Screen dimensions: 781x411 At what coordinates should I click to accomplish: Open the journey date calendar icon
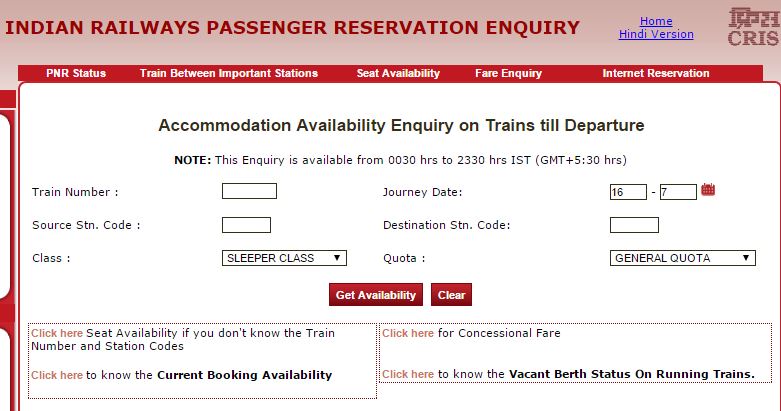708,190
